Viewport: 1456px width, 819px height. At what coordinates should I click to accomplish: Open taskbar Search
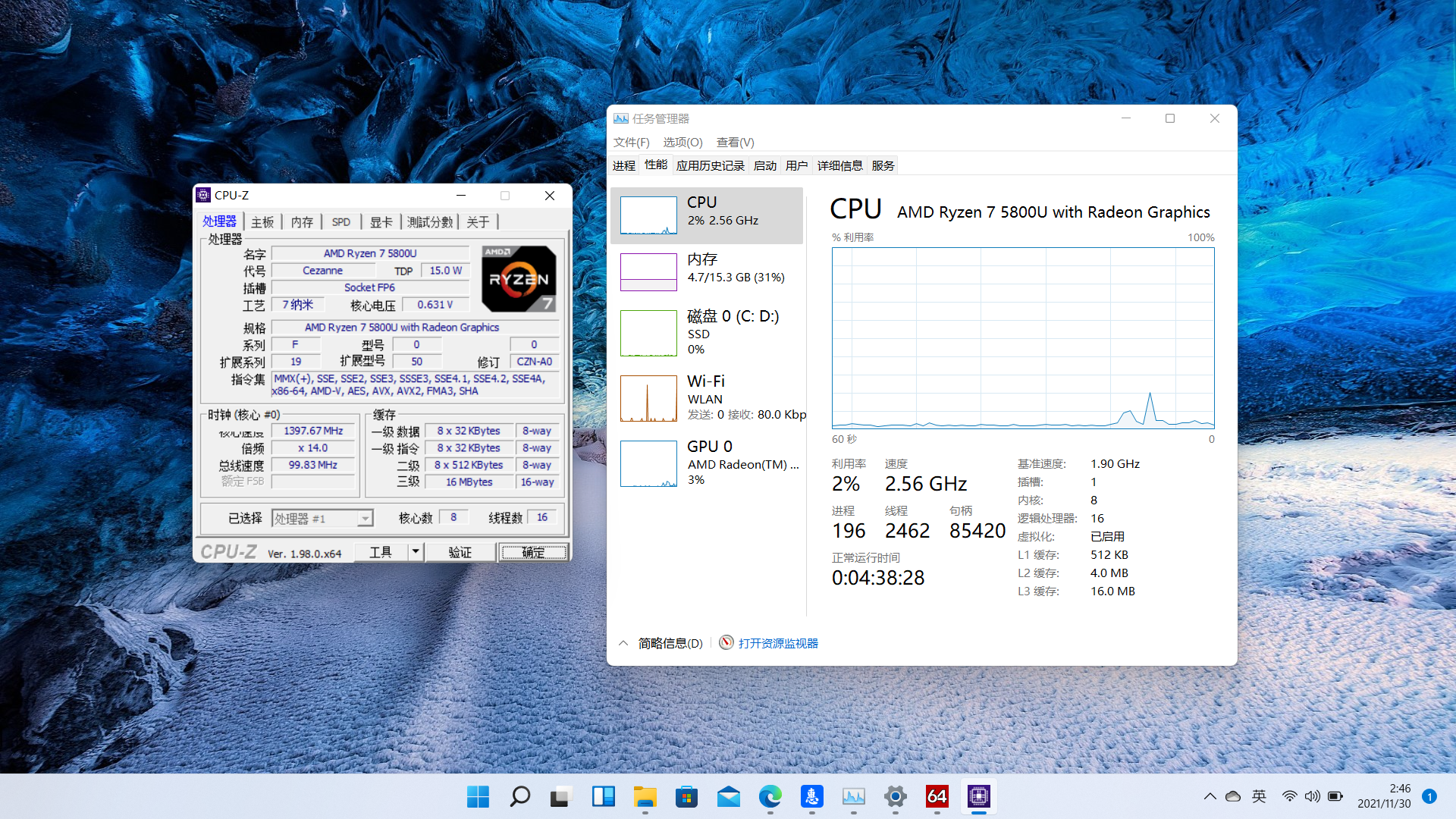519,796
